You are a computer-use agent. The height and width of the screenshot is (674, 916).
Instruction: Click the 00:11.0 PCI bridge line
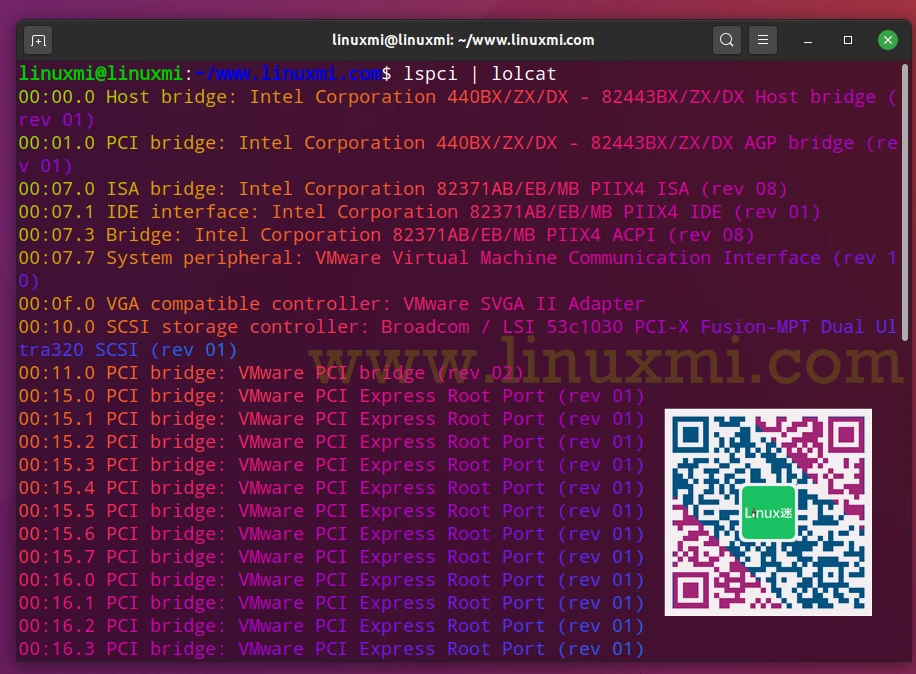tap(271, 373)
